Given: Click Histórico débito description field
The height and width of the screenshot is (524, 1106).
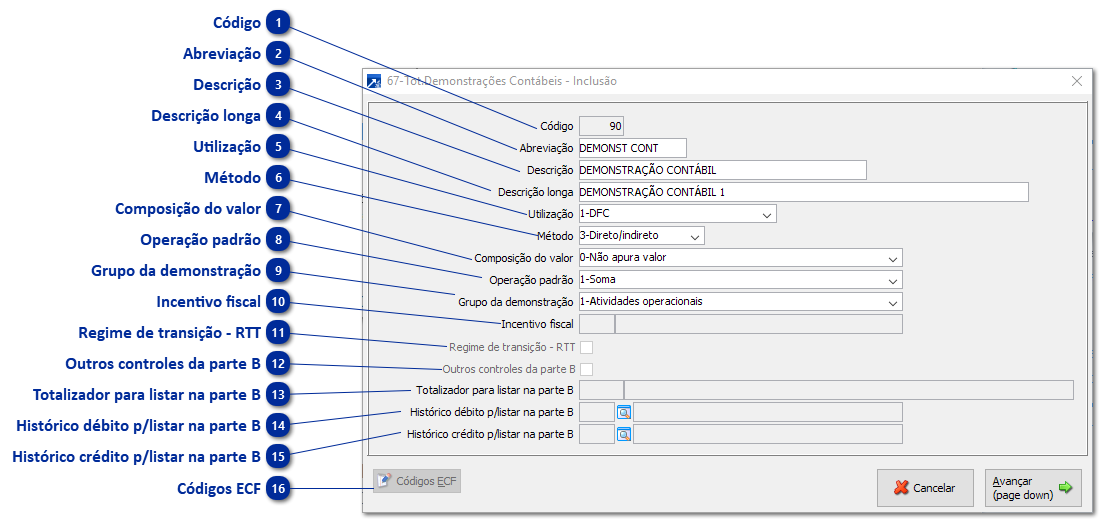Looking at the screenshot, I should pos(767,412).
